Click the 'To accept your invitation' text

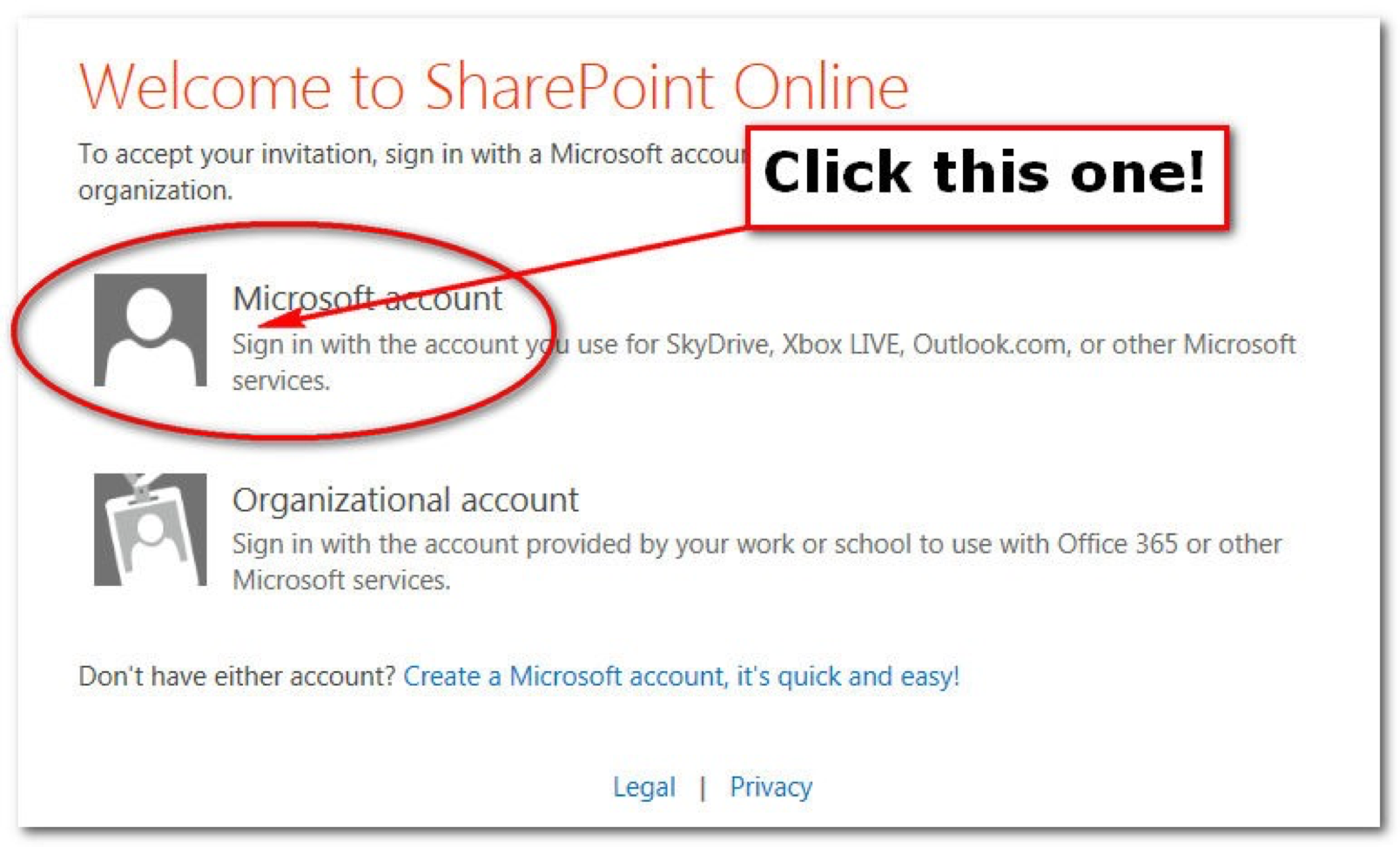409,154
